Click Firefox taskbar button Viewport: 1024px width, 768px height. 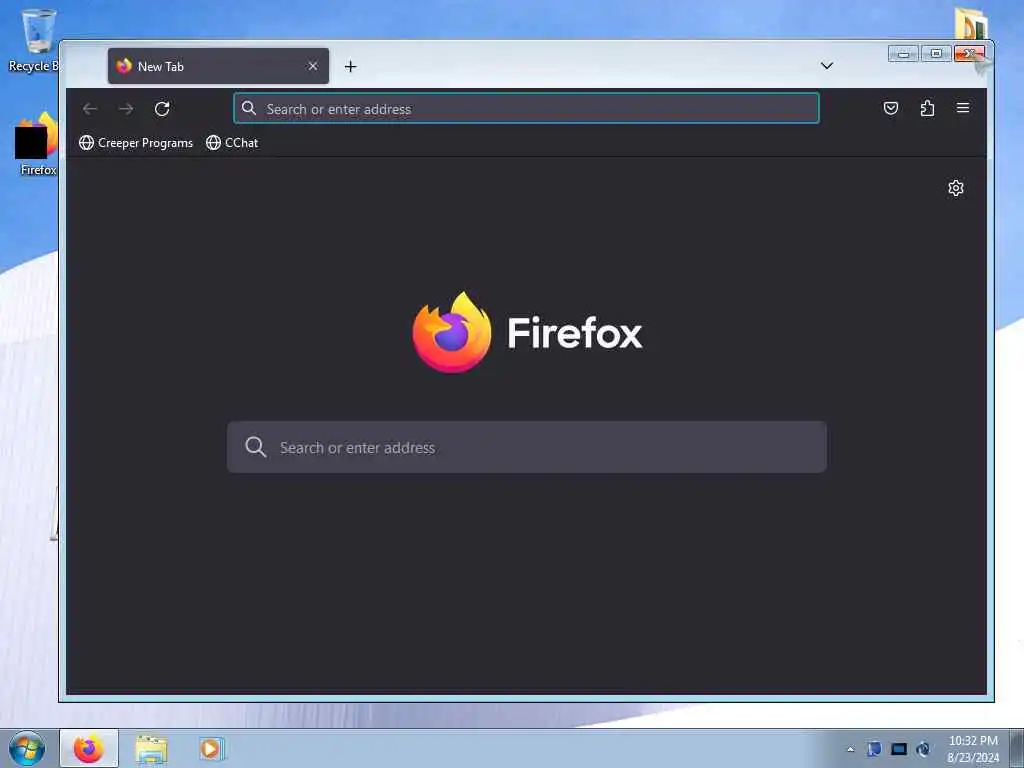click(x=89, y=748)
